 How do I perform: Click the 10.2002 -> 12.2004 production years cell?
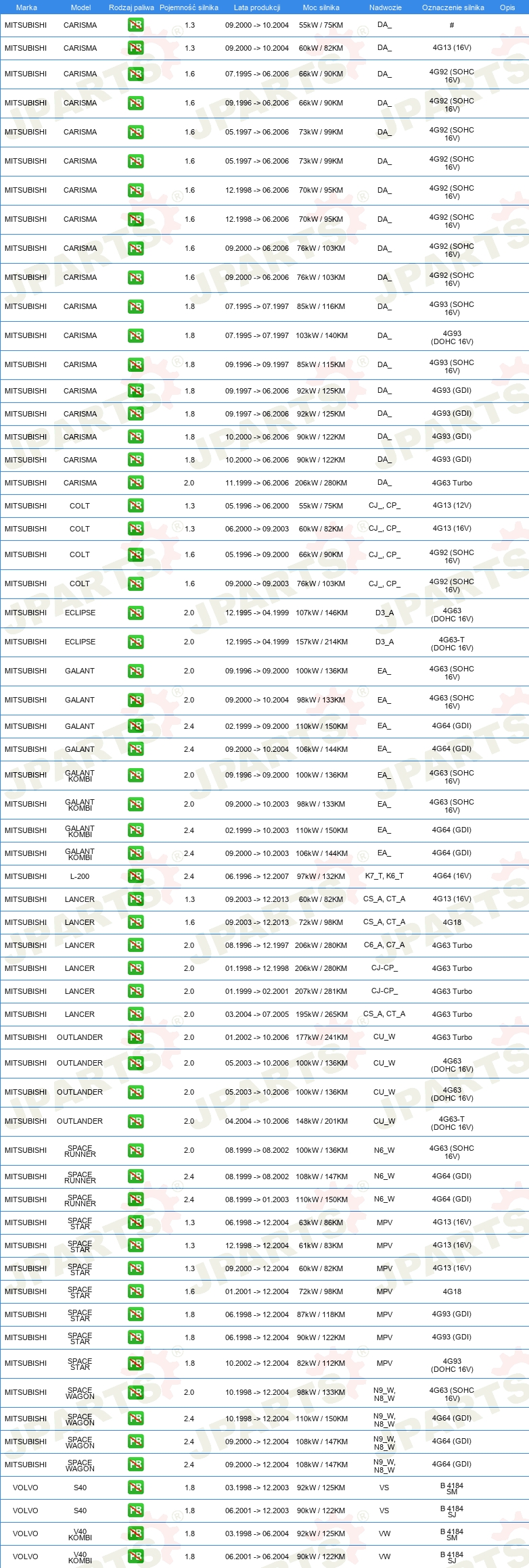point(257,1363)
